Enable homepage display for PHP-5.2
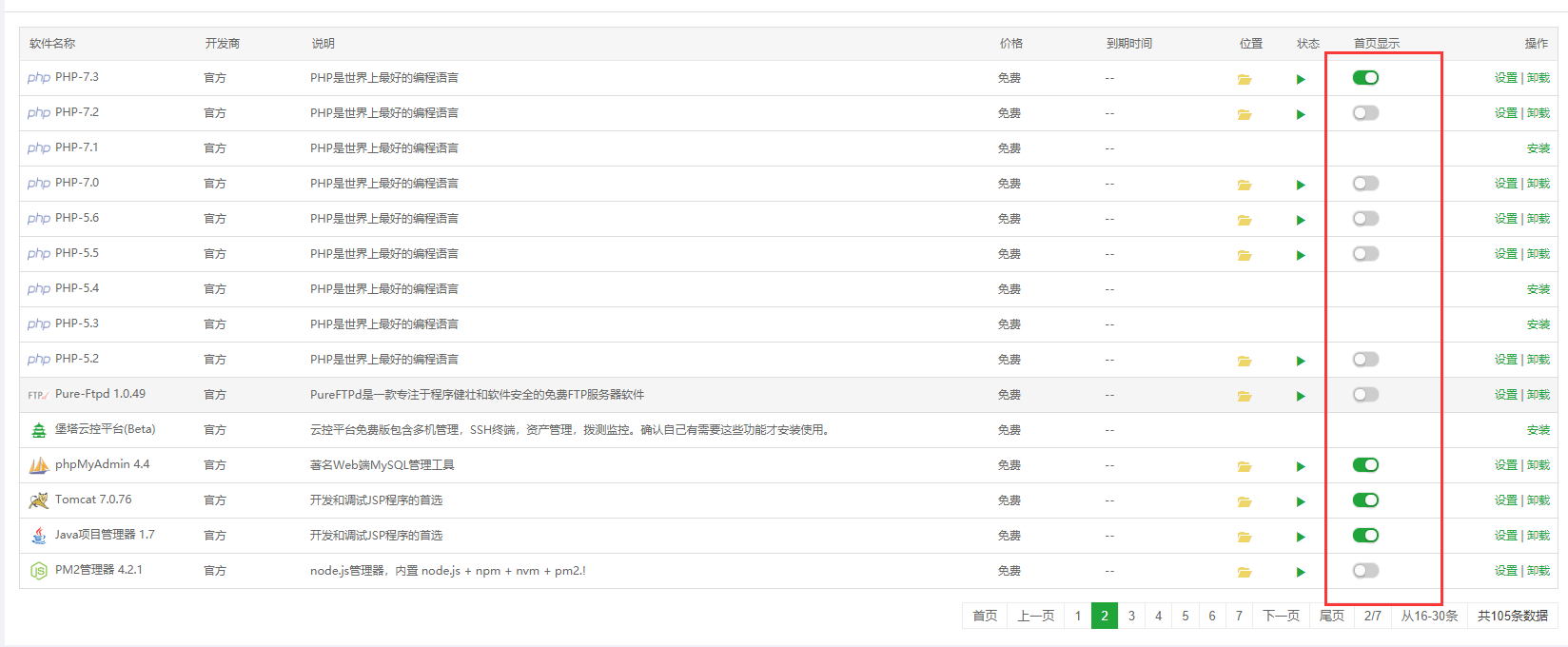Image resolution: width=1568 pixels, height=647 pixels. (x=1365, y=360)
